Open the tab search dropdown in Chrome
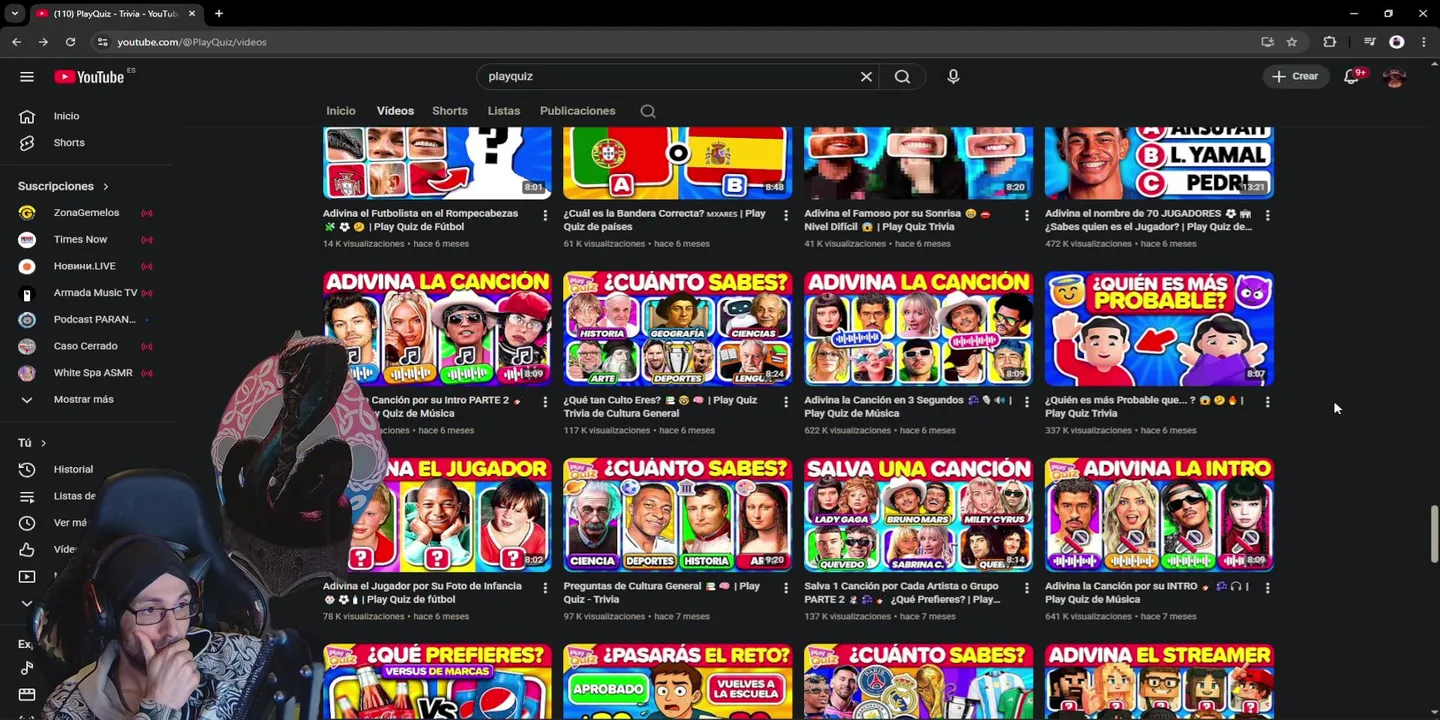This screenshot has height=720, width=1440. click(x=14, y=13)
